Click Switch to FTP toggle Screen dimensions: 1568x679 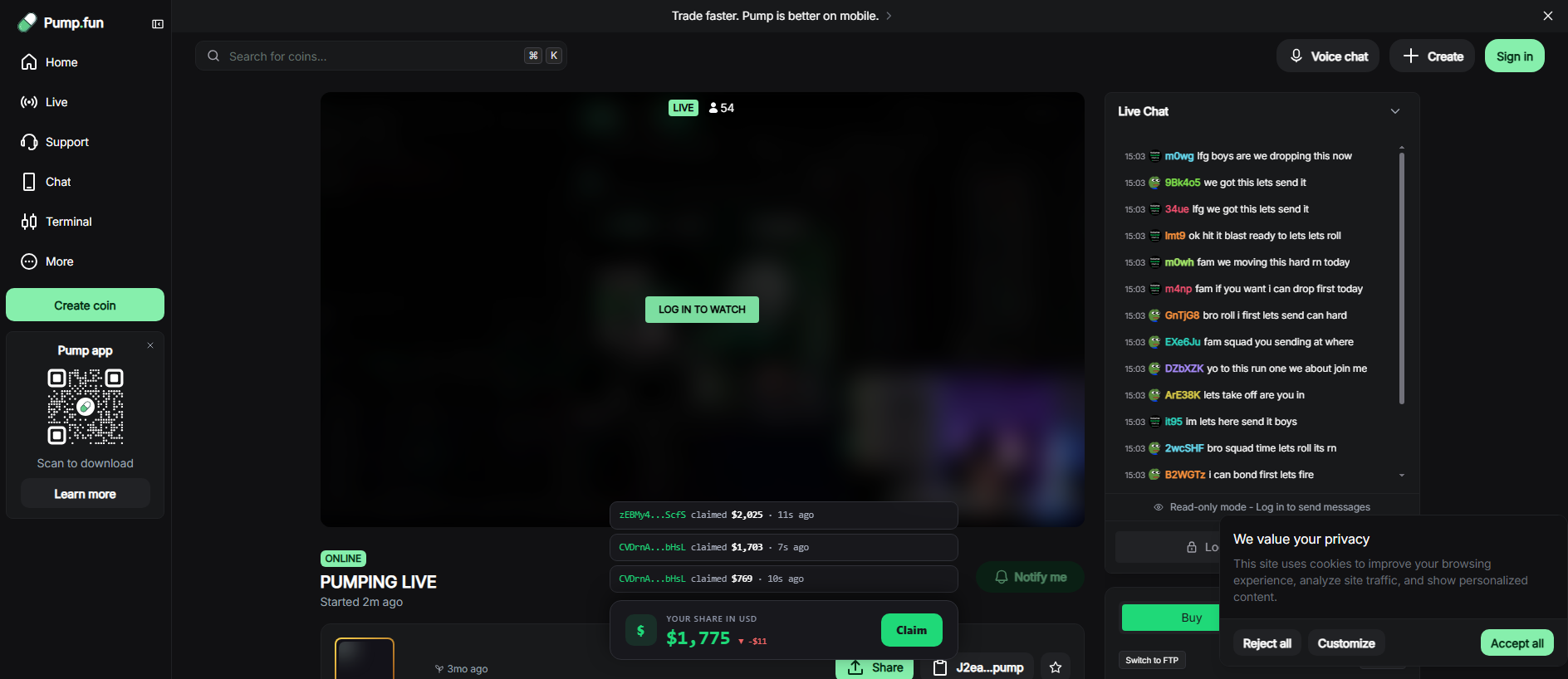(x=1152, y=660)
